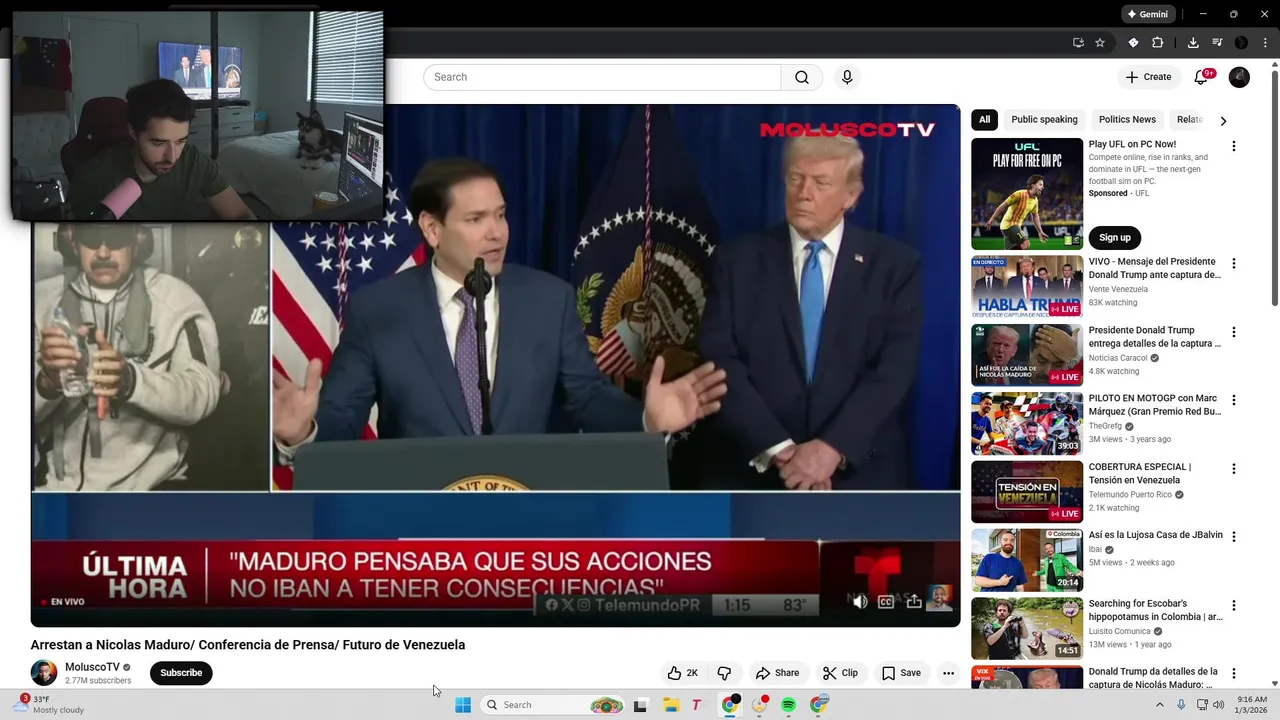Open Spotify from taskbar
1280x720 pixels.
click(x=788, y=705)
